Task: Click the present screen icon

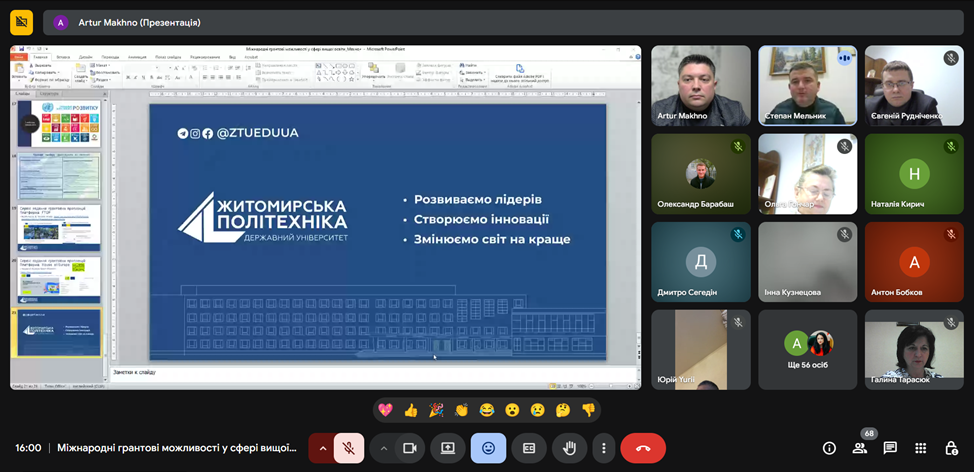Action: [x=448, y=448]
